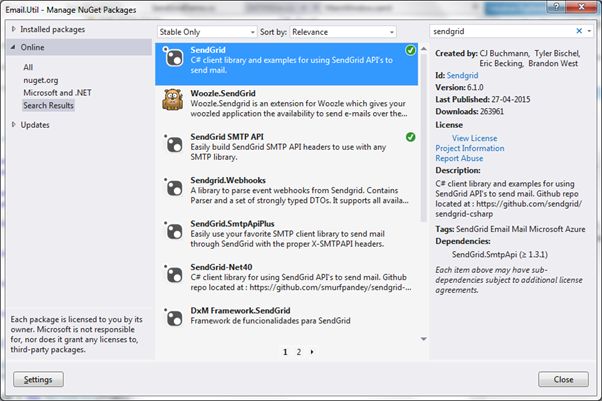602x401 pixels.
Task: Click the Version 6.1.0 text
Action: click(x=459, y=87)
